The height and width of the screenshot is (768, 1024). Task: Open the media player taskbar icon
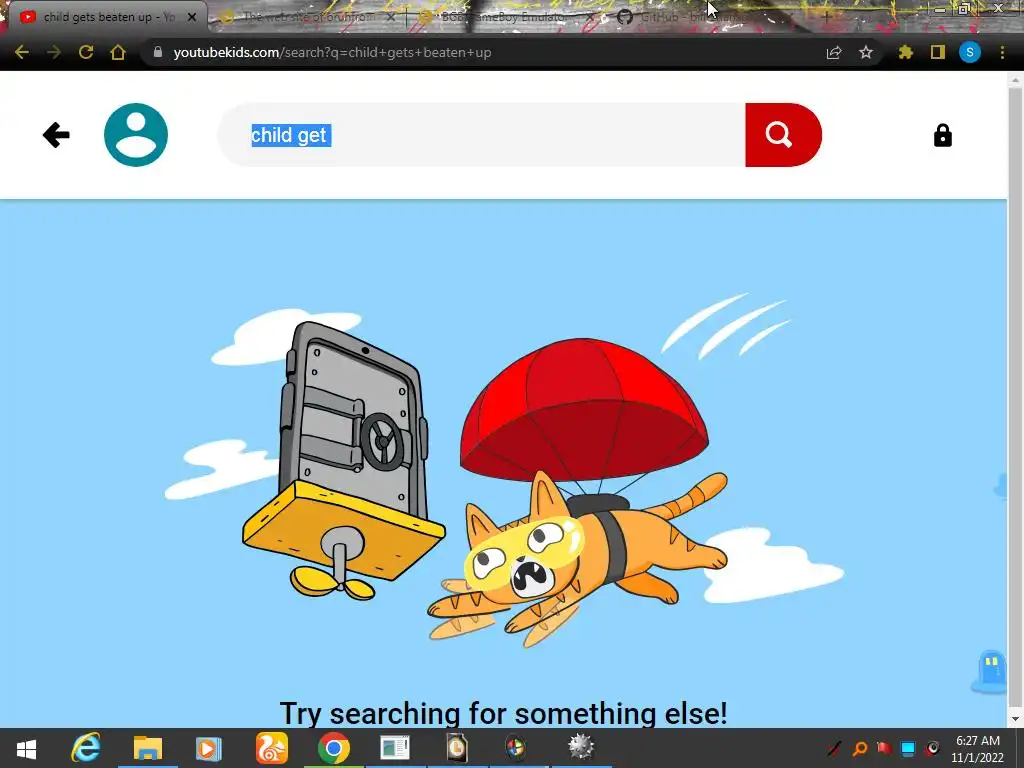pos(209,748)
